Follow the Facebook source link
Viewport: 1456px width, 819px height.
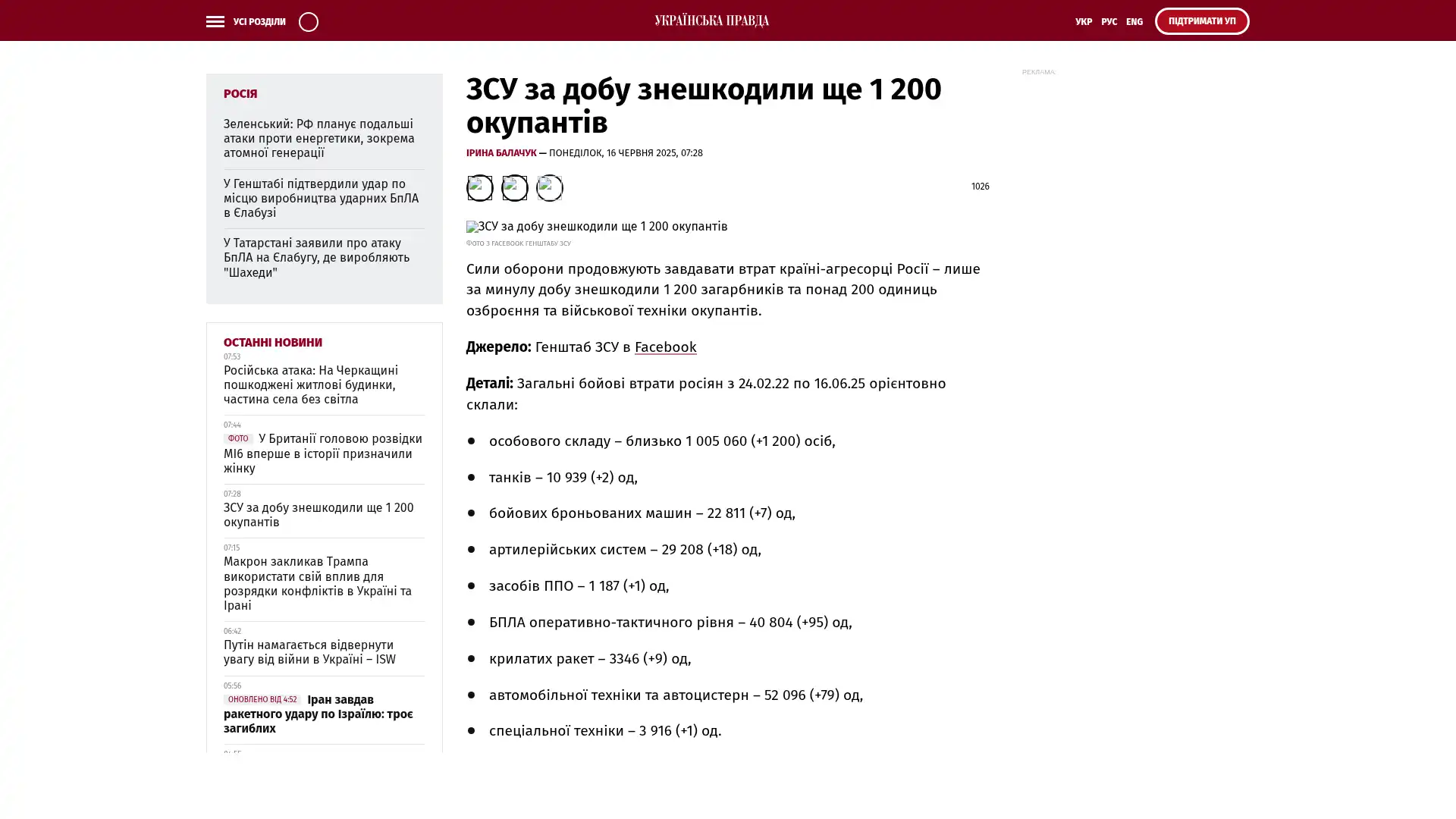pos(665,347)
